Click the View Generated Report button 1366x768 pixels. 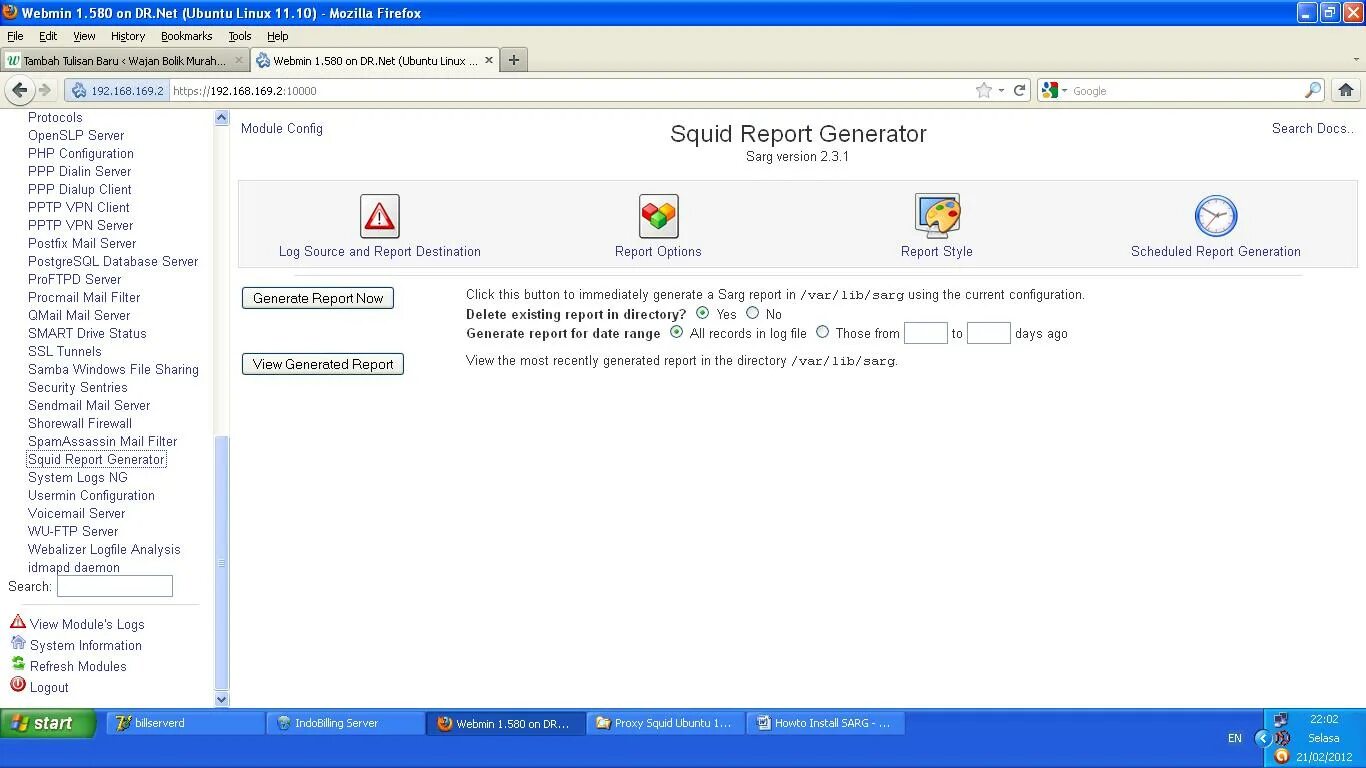323,364
